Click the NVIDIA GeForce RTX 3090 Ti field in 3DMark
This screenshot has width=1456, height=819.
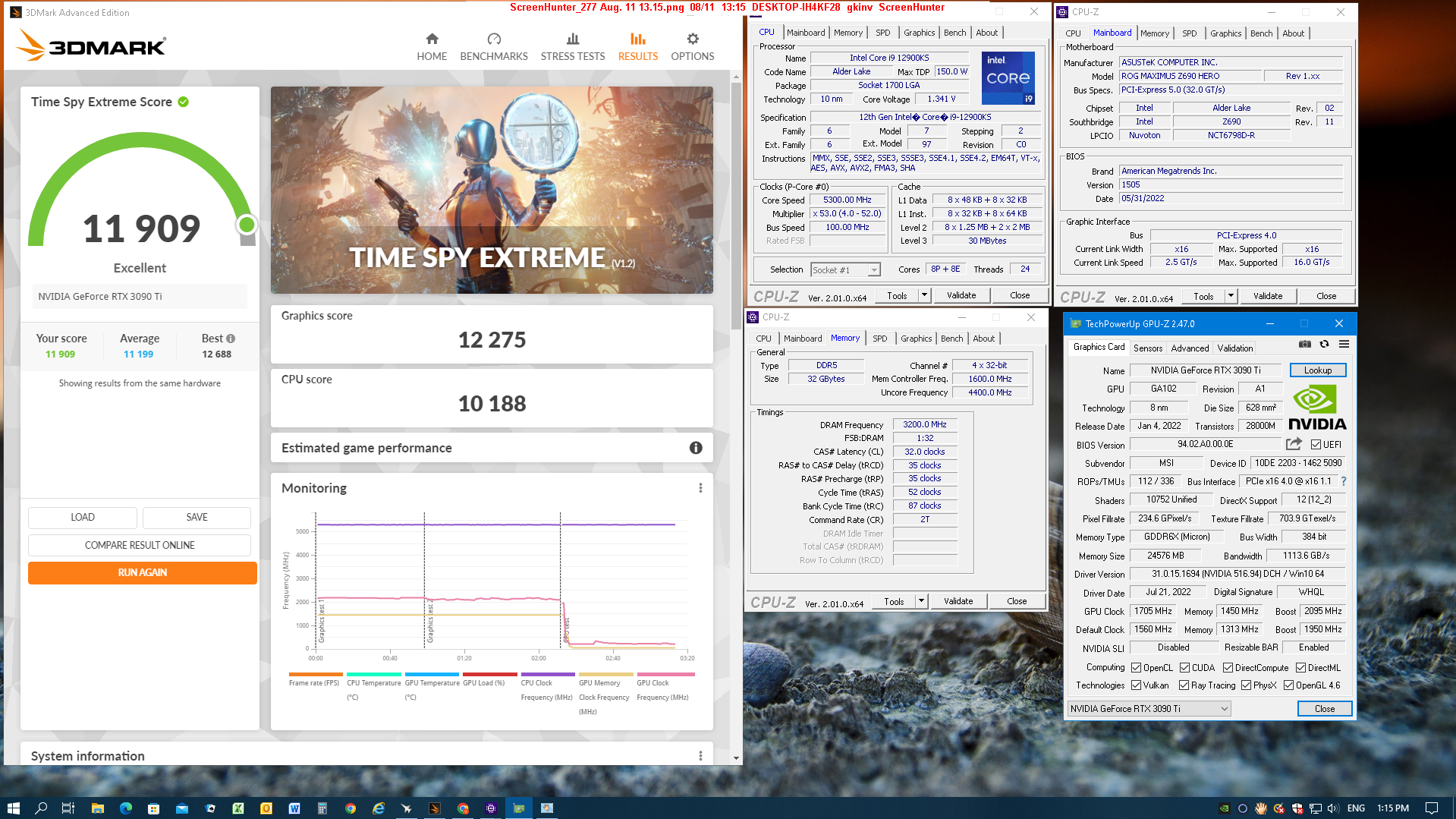click(x=140, y=296)
